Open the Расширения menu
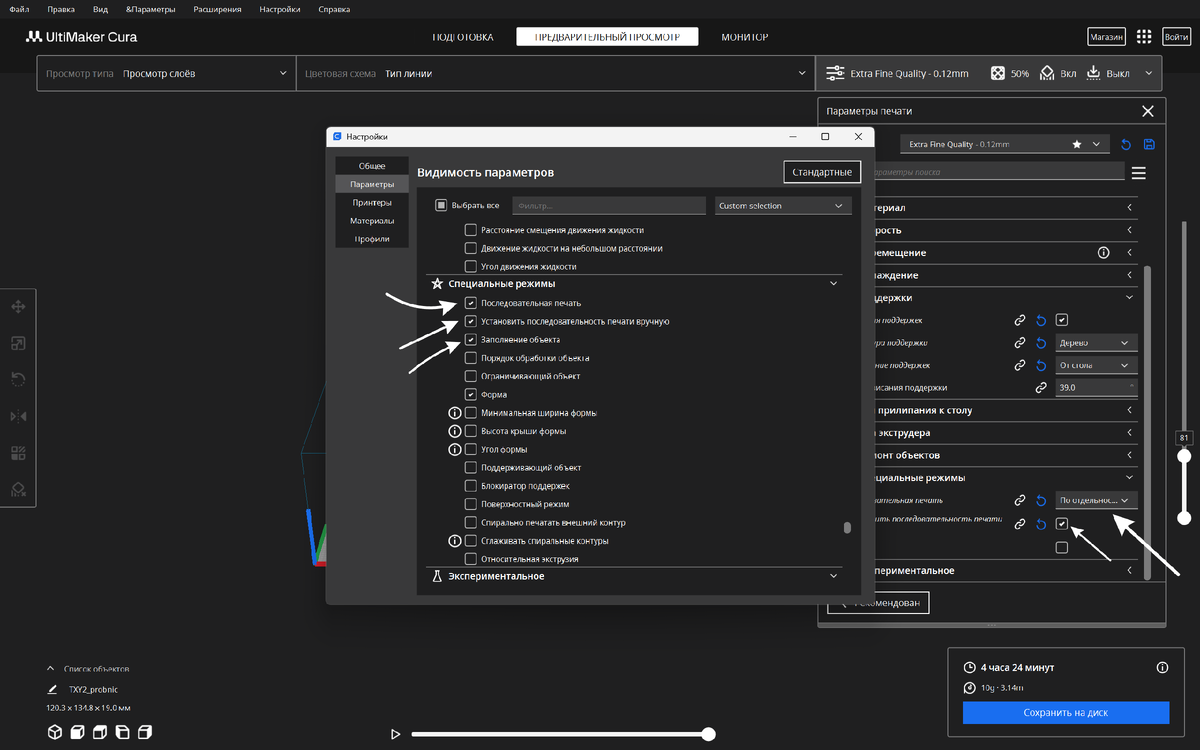Image resolution: width=1200 pixels, height=750 pixels. pyautogui.click(x=217, y=9)
